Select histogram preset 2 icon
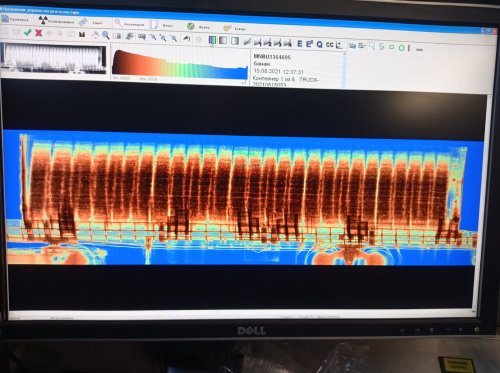Image resolution: width=500 pixels, height=373 pixels. pyautogui.click(x=267, y=42)
